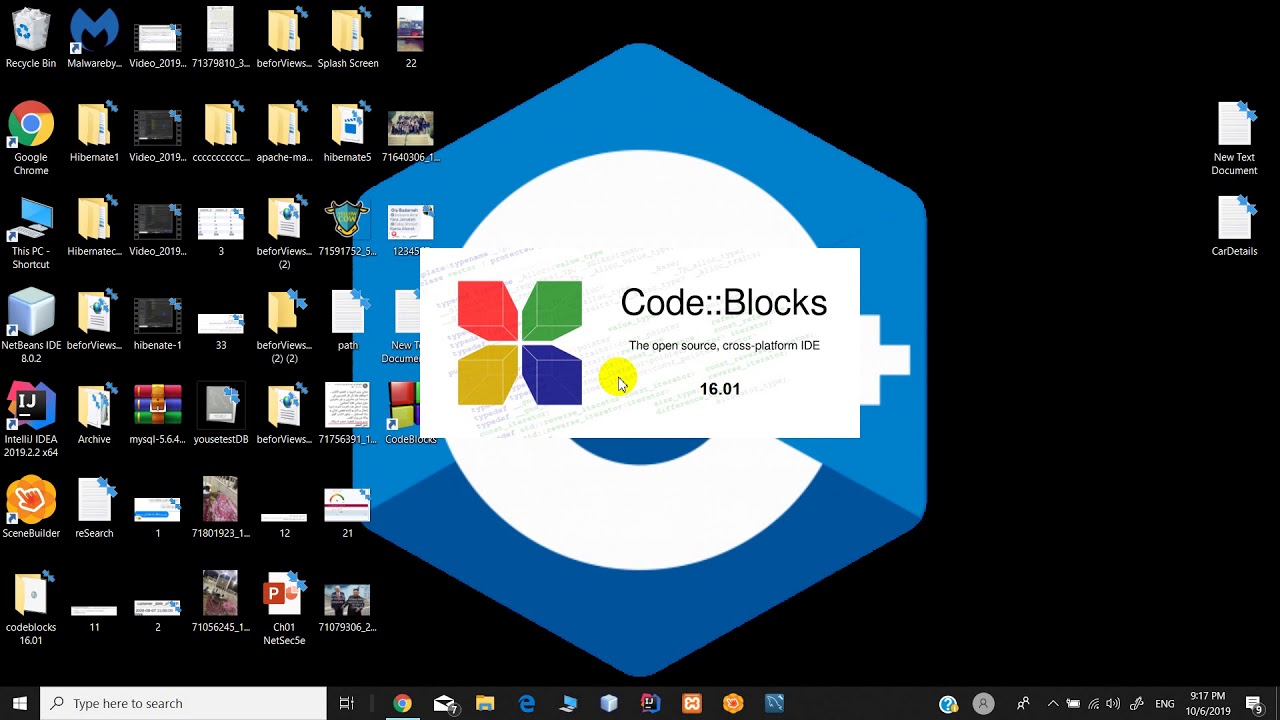This screenshot has height=720, width=1280.
Task: Select the 71056245_1... image thumbnail
Action: pos(220,602)
